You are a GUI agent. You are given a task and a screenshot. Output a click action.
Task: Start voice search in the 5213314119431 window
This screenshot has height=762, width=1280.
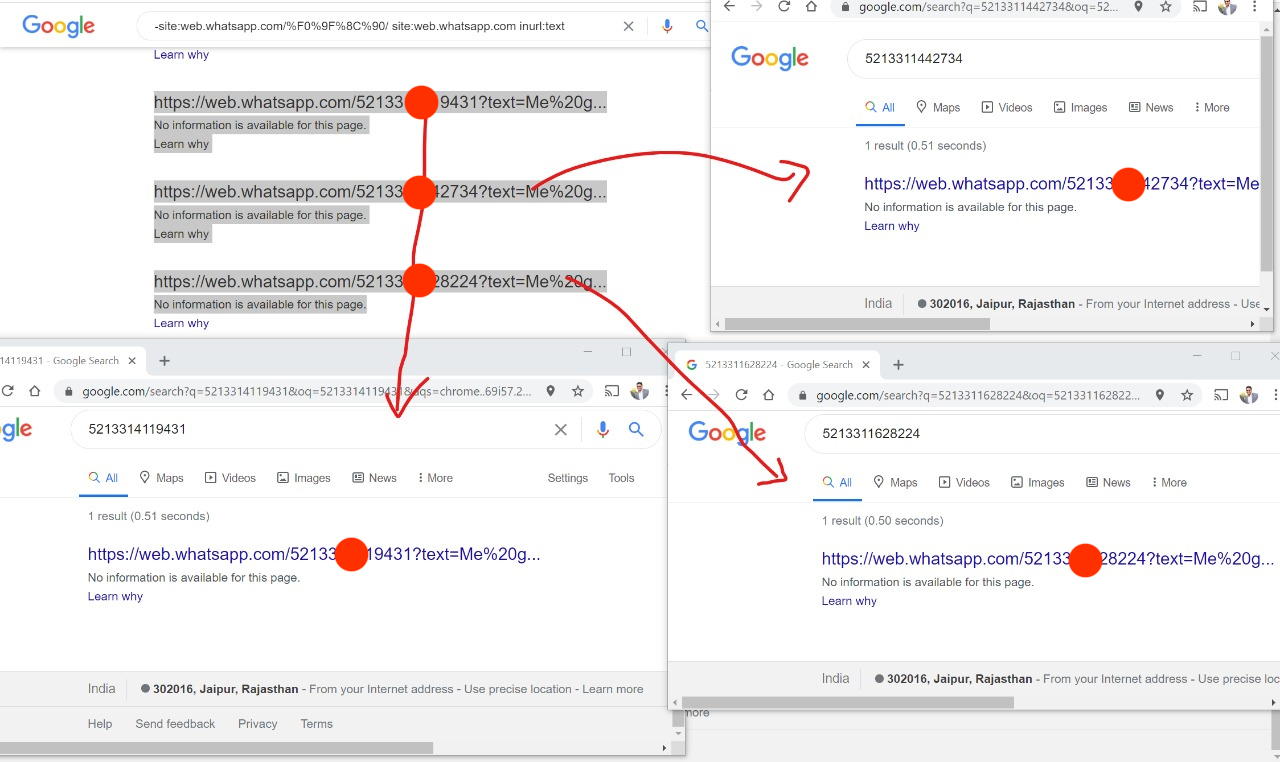click(603, 430)
